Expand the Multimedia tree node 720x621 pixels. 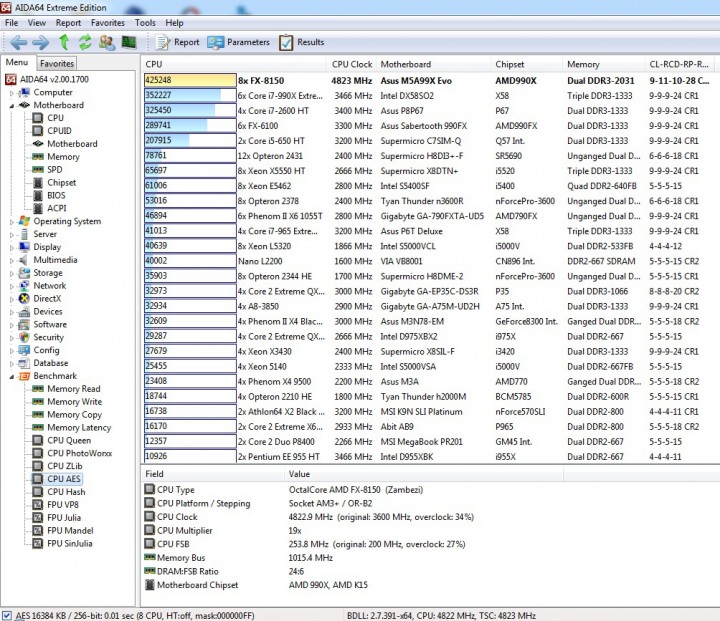12,260
